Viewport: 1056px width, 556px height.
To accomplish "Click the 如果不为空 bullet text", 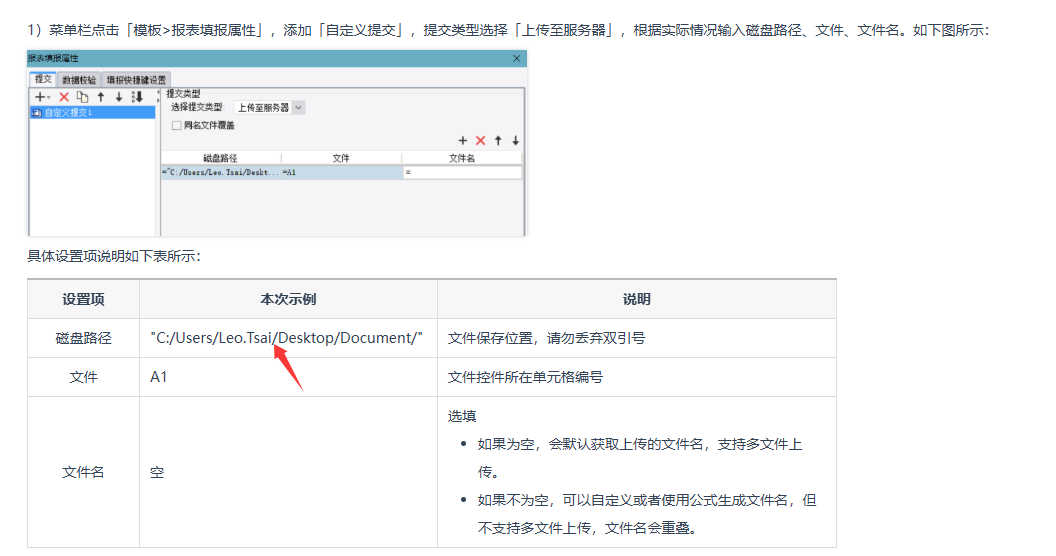I will tap(647, 514).
